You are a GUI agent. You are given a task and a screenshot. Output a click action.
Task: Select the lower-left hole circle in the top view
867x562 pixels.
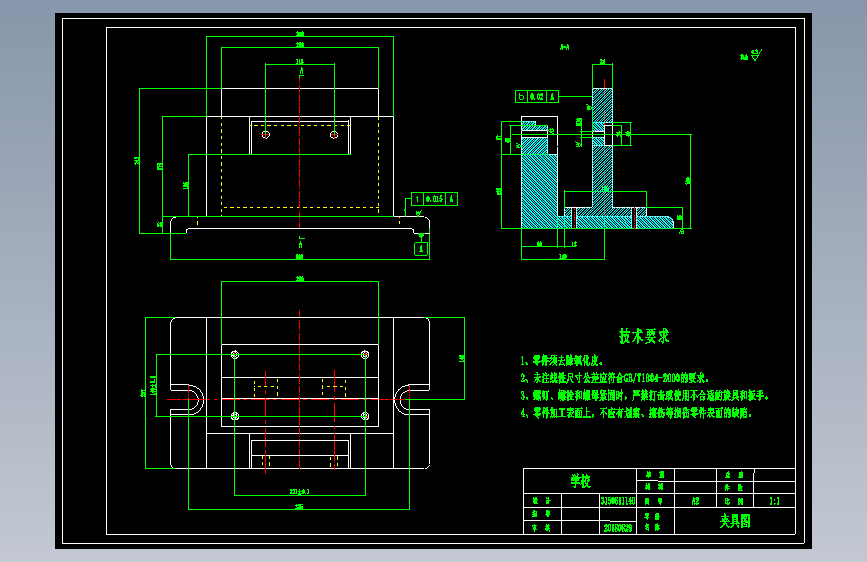pyautogui.click(x=235, y=416)
